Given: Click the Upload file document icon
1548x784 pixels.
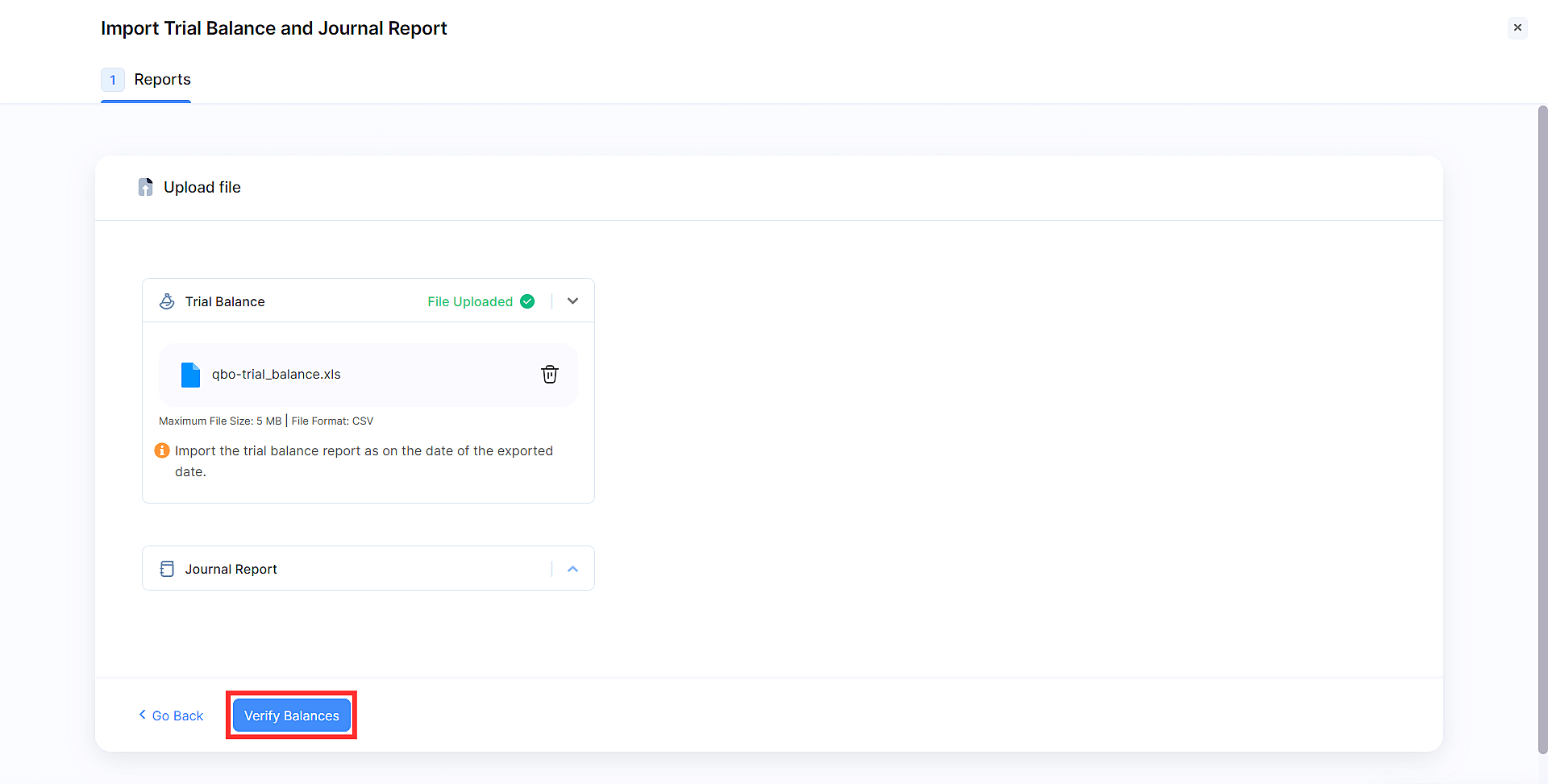Looking at the screenshot, I should 146,187.
